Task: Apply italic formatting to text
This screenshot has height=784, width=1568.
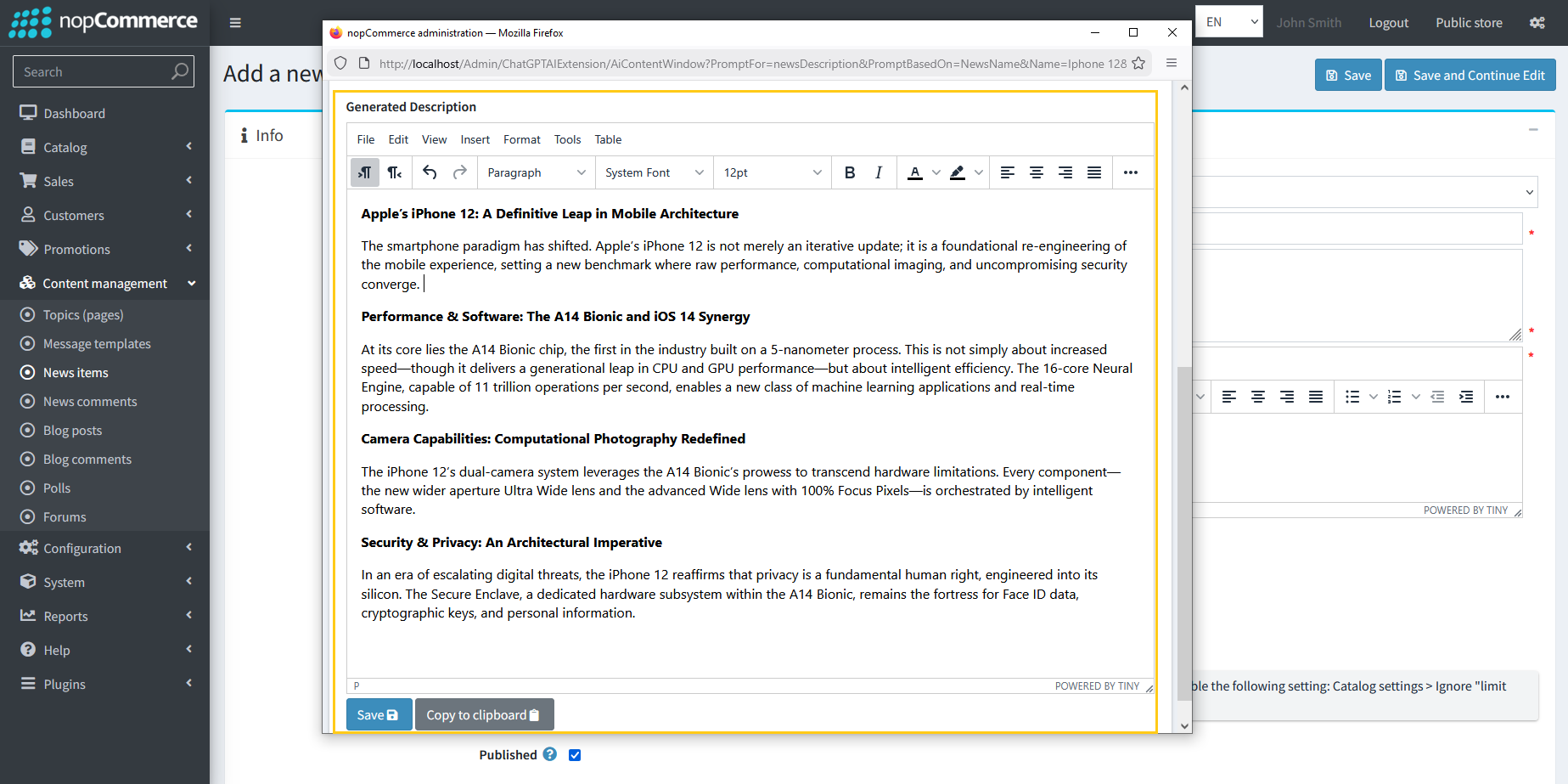Action: [879, 172]
